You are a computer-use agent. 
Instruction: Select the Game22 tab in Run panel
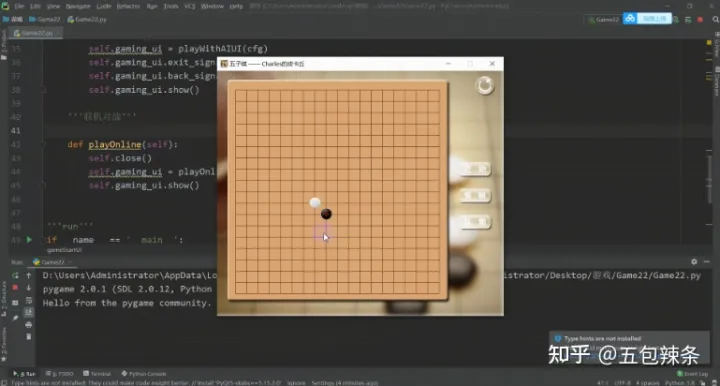click(x=52, y=262)
